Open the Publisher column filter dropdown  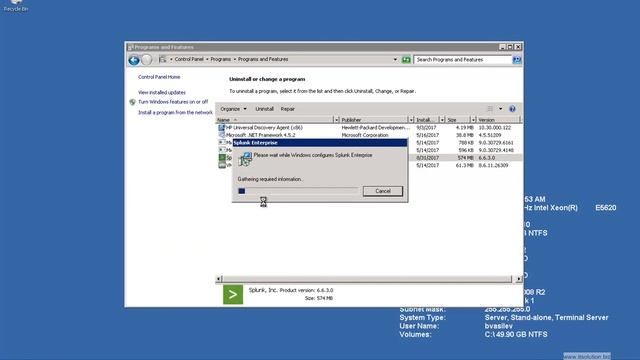point(411,120)
